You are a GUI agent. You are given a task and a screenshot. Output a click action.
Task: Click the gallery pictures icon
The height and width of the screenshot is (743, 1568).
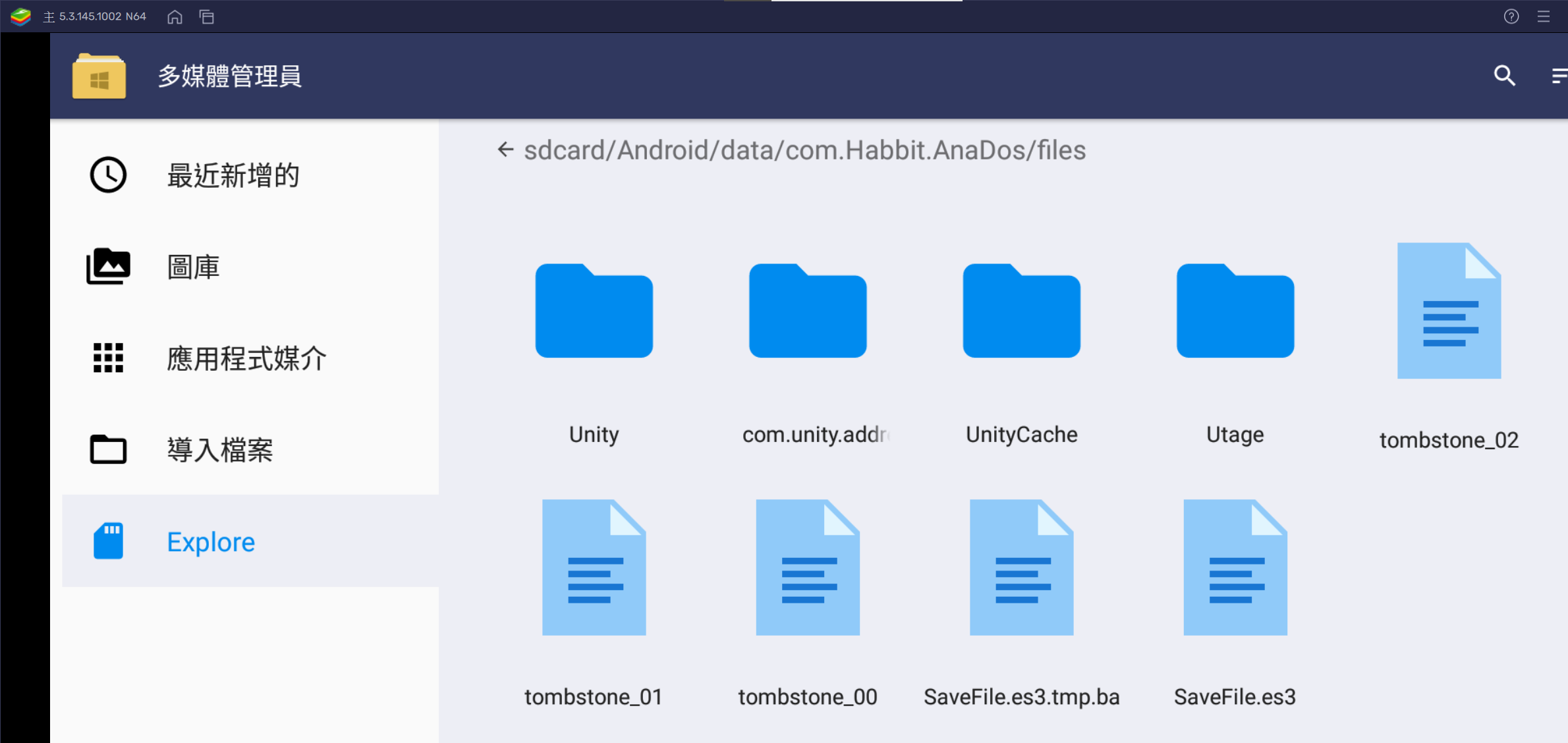click(x=108, y=266)
